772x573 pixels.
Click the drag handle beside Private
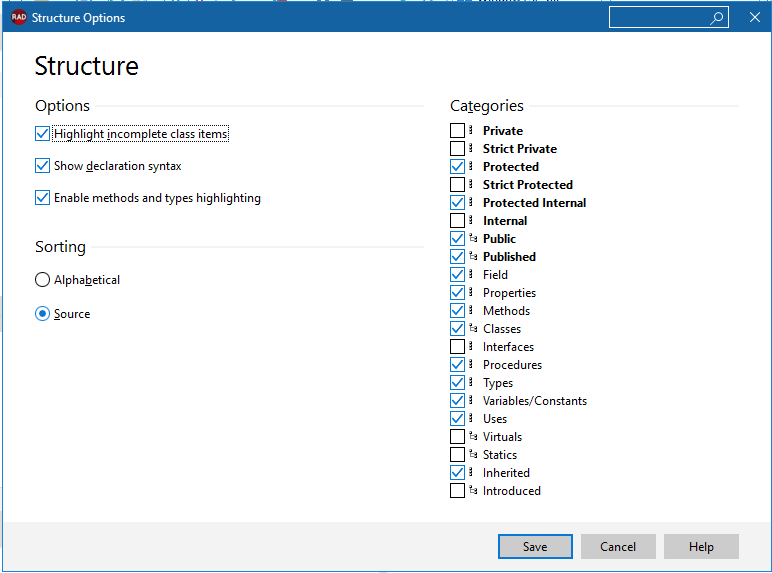471,130
